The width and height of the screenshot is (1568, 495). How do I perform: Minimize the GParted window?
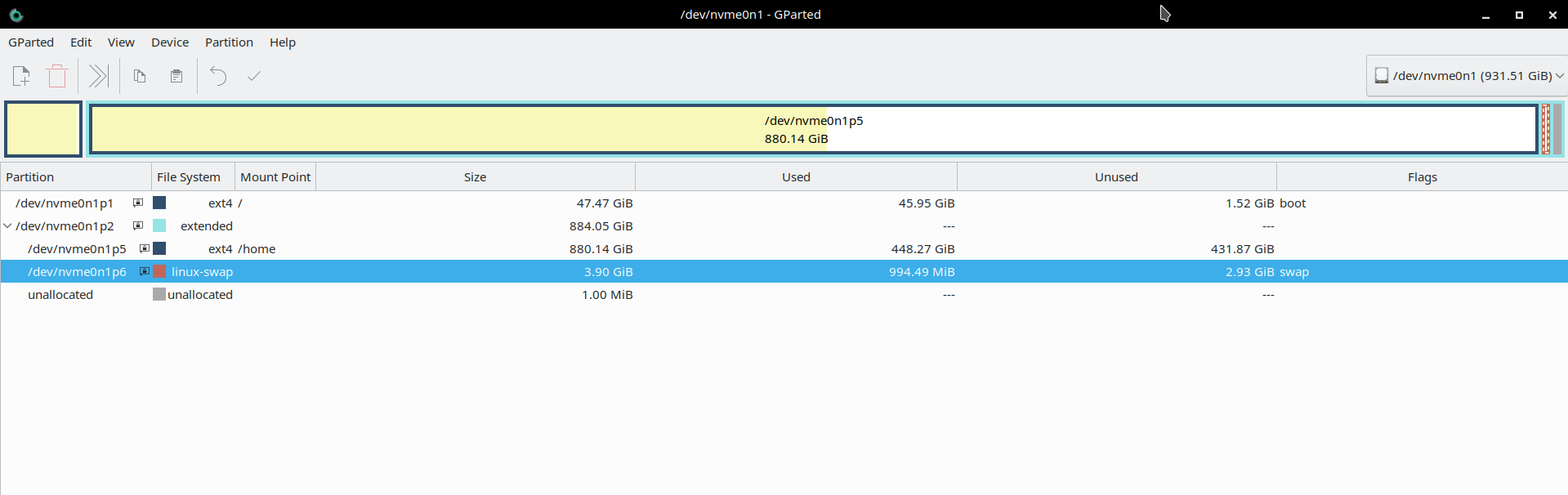(x=1485, y=15)
